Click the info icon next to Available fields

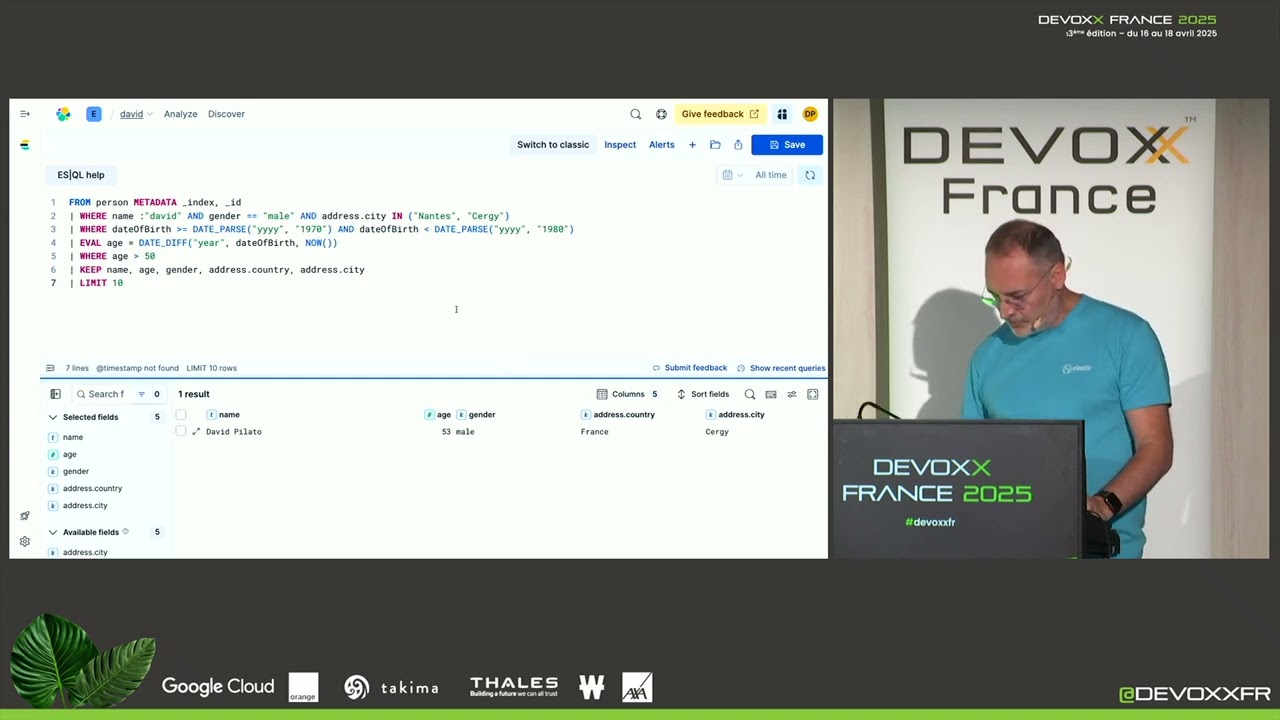click(125, 532)
